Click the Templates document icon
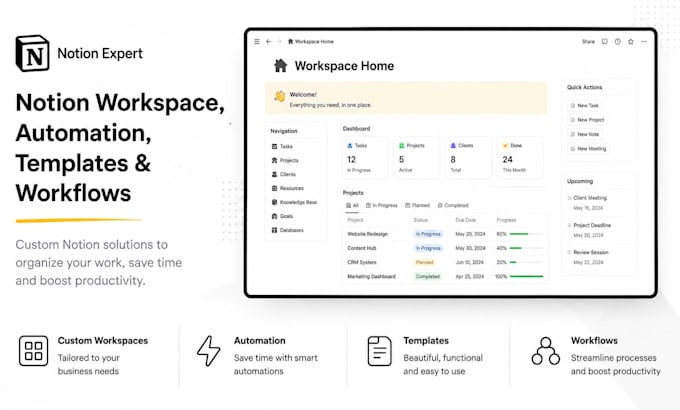This screenshot has width=680, height=410. (x=379, y=351)
